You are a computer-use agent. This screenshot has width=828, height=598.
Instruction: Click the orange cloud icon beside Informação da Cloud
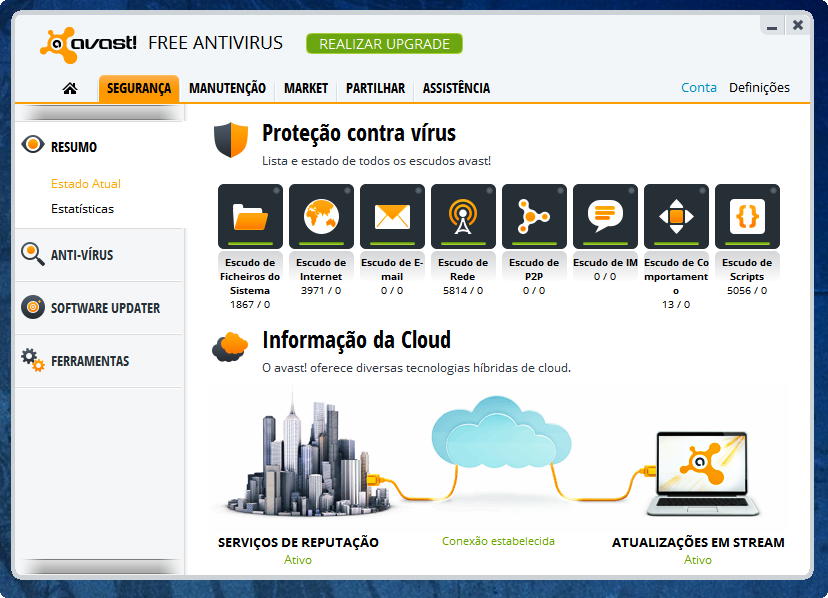[x=230, y=347]
